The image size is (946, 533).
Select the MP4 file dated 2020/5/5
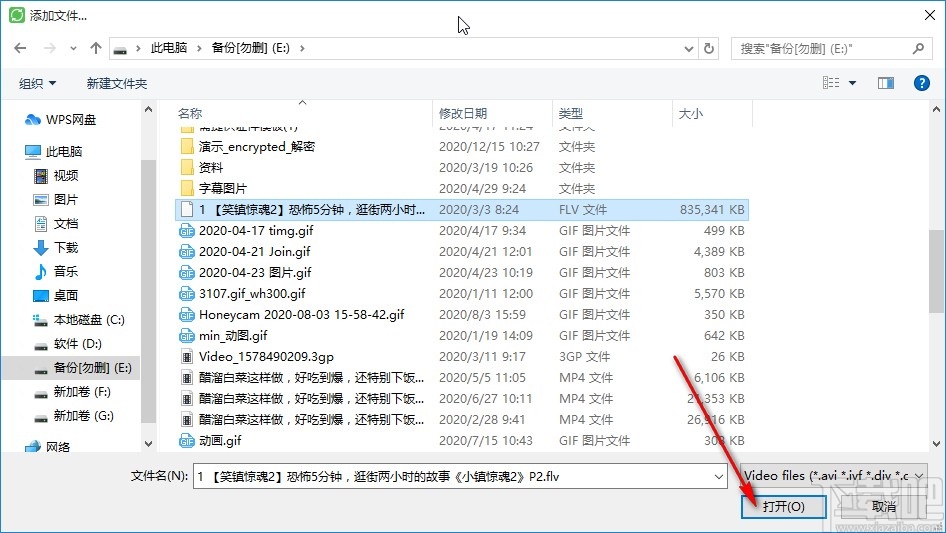tap(462, 378)
